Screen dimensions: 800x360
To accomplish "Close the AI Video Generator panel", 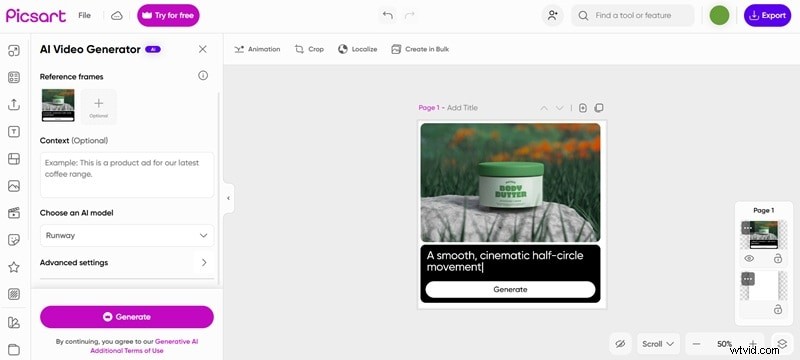I will click(203, 49).
